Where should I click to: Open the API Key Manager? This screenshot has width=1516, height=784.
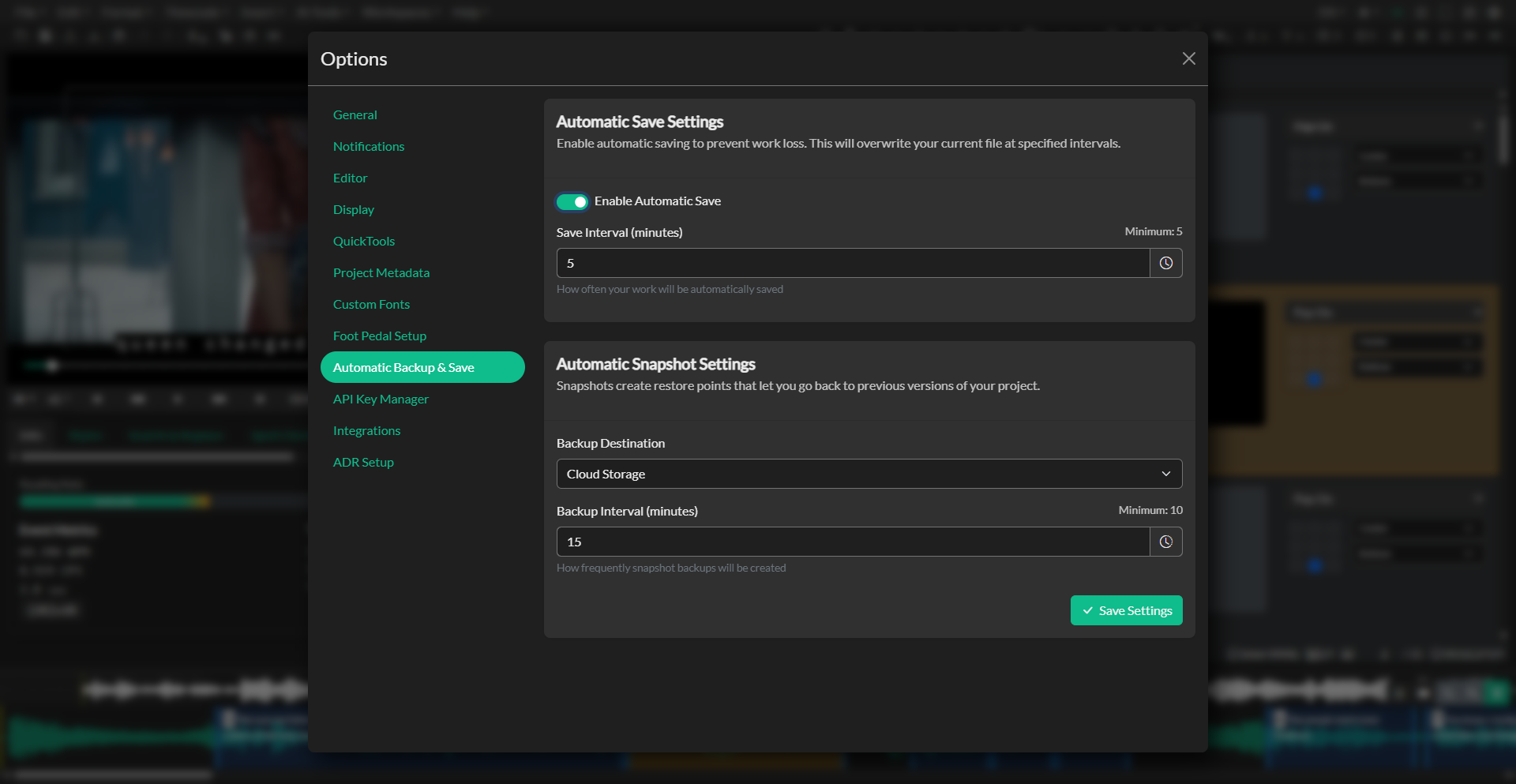tap(381, 399)
